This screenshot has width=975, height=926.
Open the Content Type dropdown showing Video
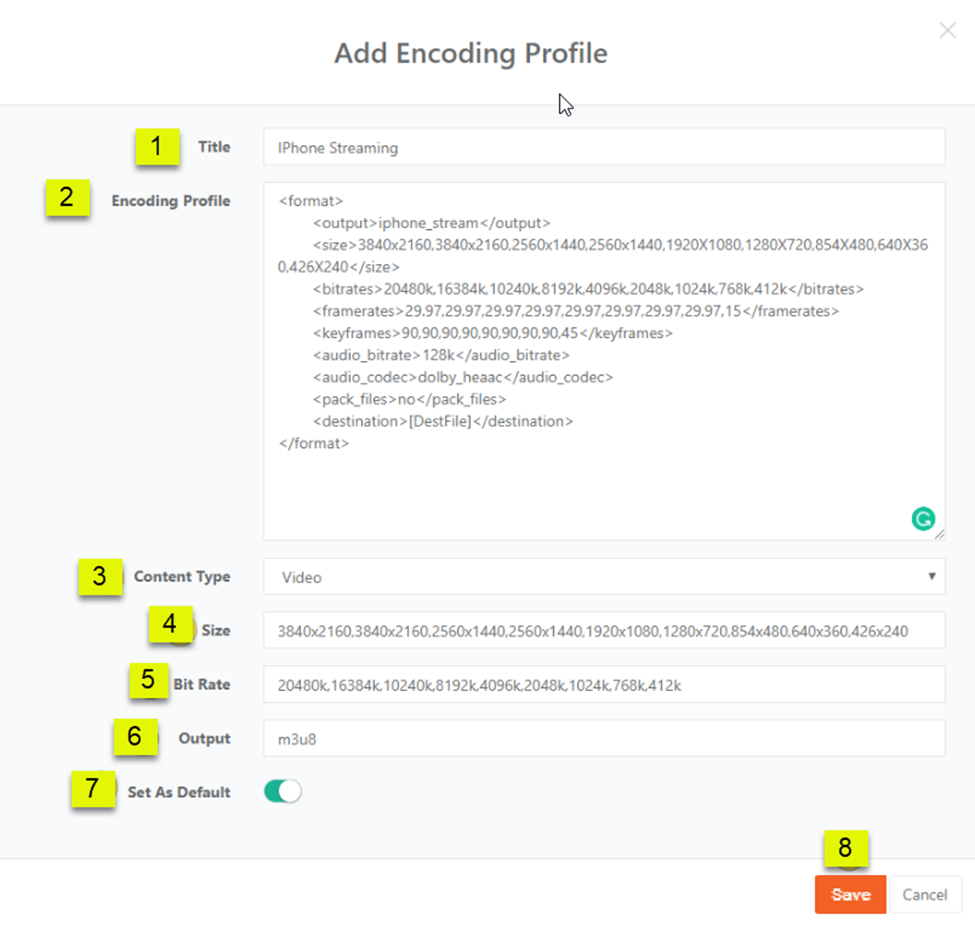(x=603, y=577)
